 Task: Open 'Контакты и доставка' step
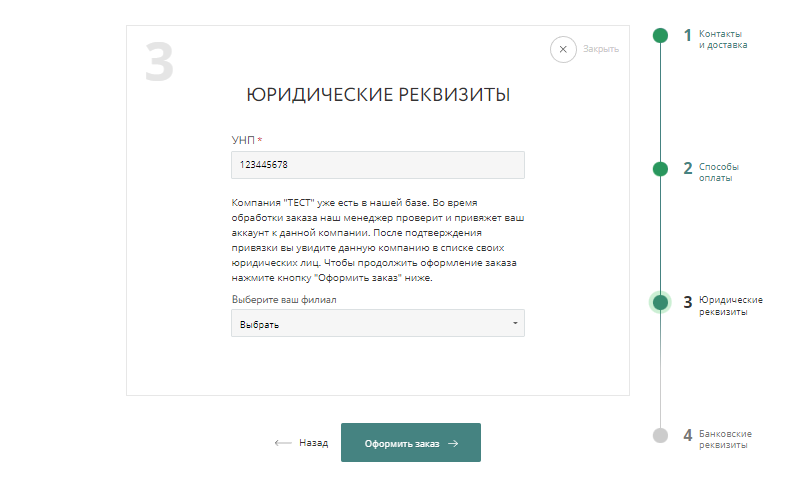coord(722,39)
